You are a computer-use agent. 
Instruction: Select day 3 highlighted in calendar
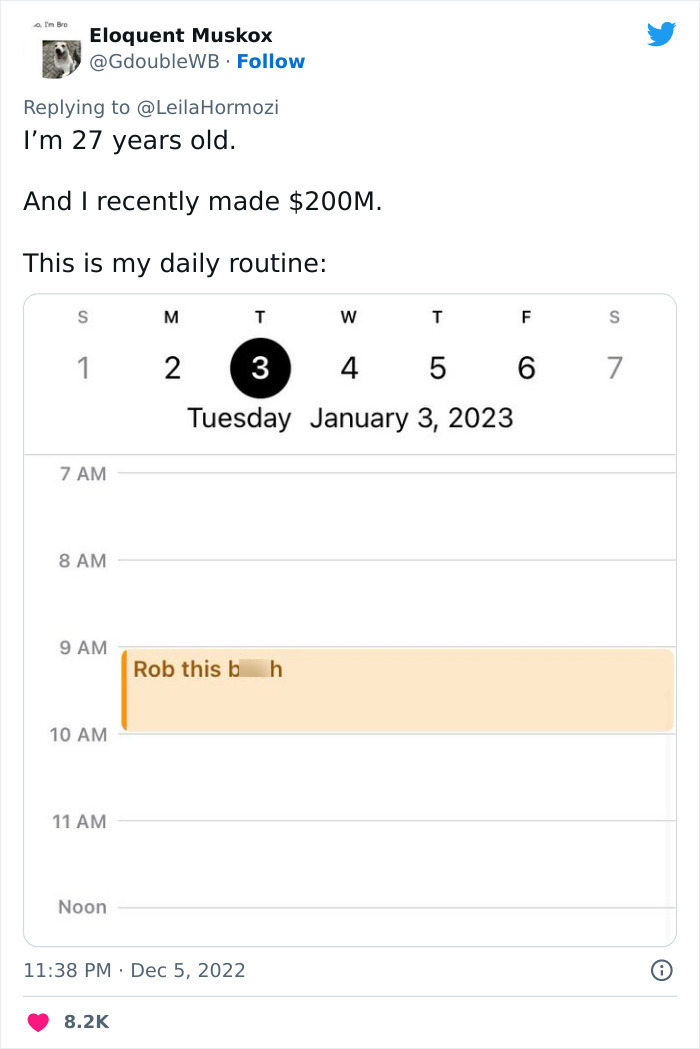pyautogui.click(x=260, y=368)
